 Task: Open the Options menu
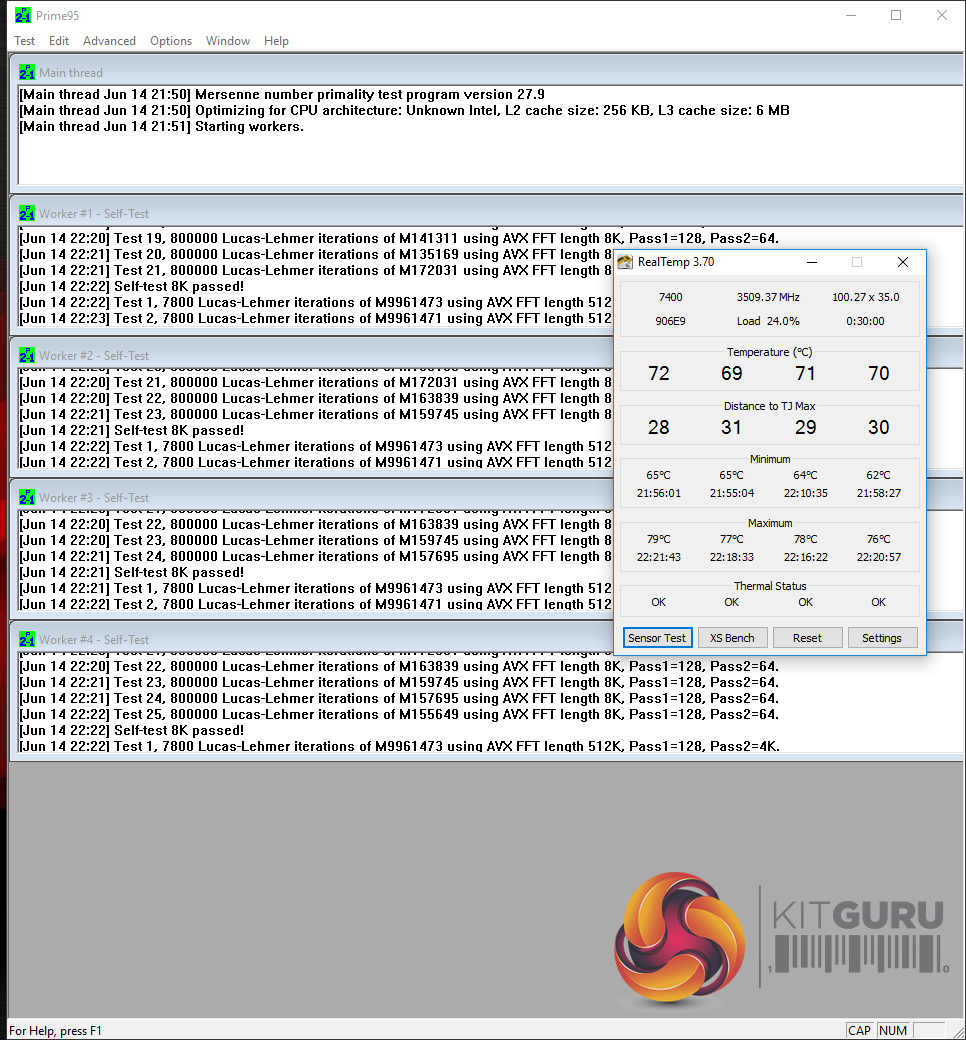click(x=171, y=41)
